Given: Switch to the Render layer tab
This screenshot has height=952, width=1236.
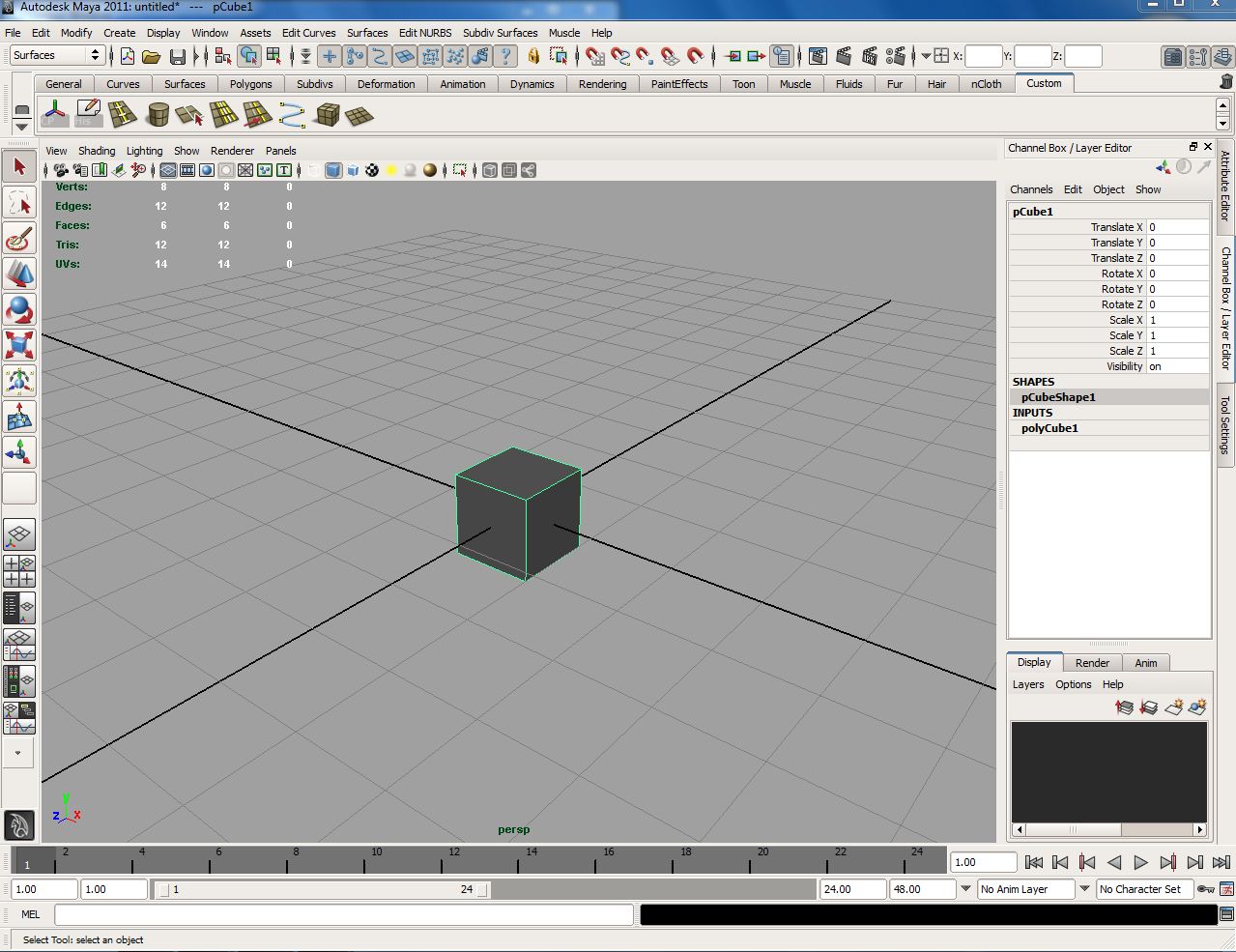Looking at the screenshot, I should (x=1092, y=663).
